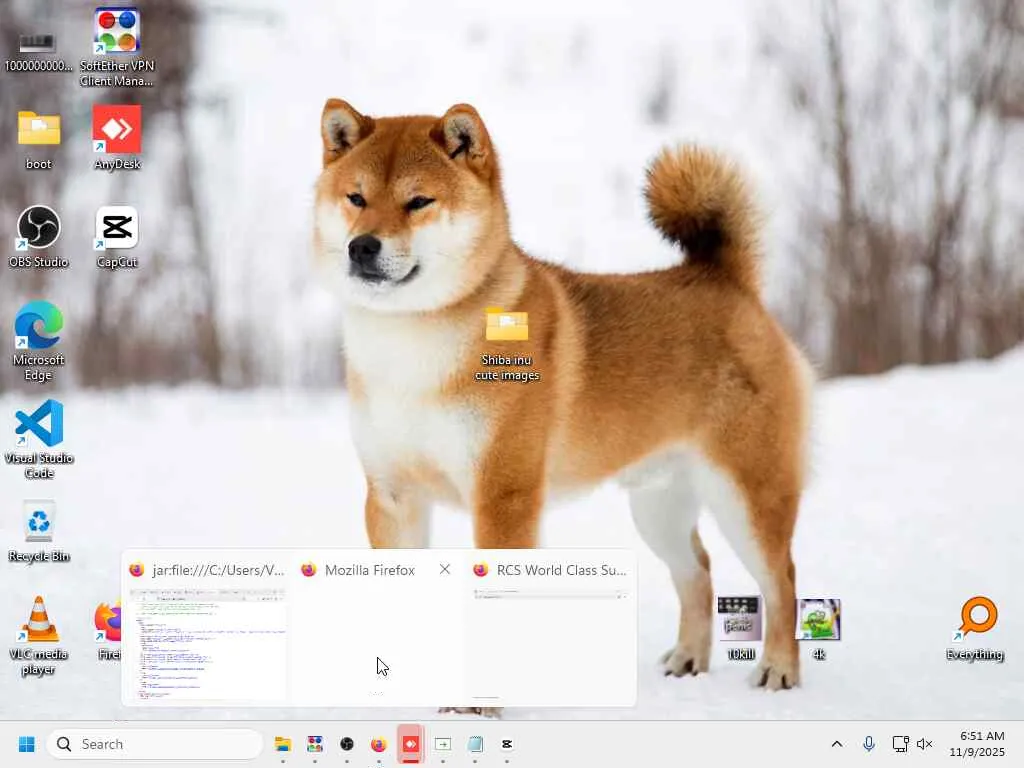This screenshot has height=768, width=1024.
Task: Select the 1000000000... file icon on desktop
Action: pos(39,51)
